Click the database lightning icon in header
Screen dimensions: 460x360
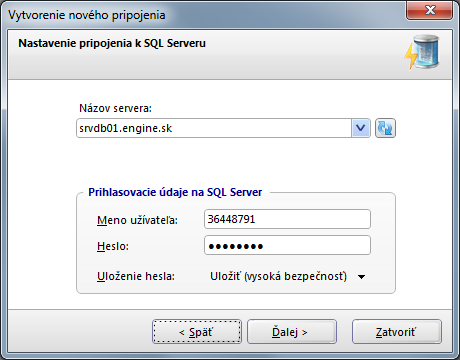point(422,52)
